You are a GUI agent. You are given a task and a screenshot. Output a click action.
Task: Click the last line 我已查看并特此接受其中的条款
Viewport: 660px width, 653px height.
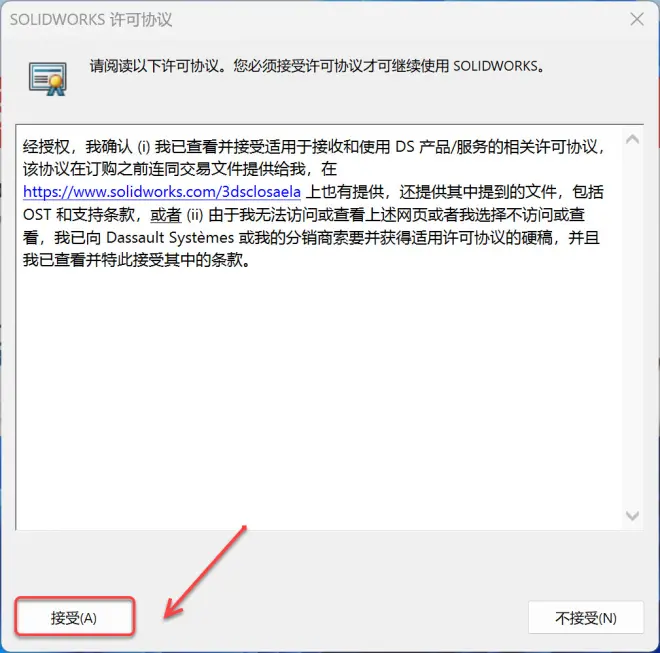point(137,261)
